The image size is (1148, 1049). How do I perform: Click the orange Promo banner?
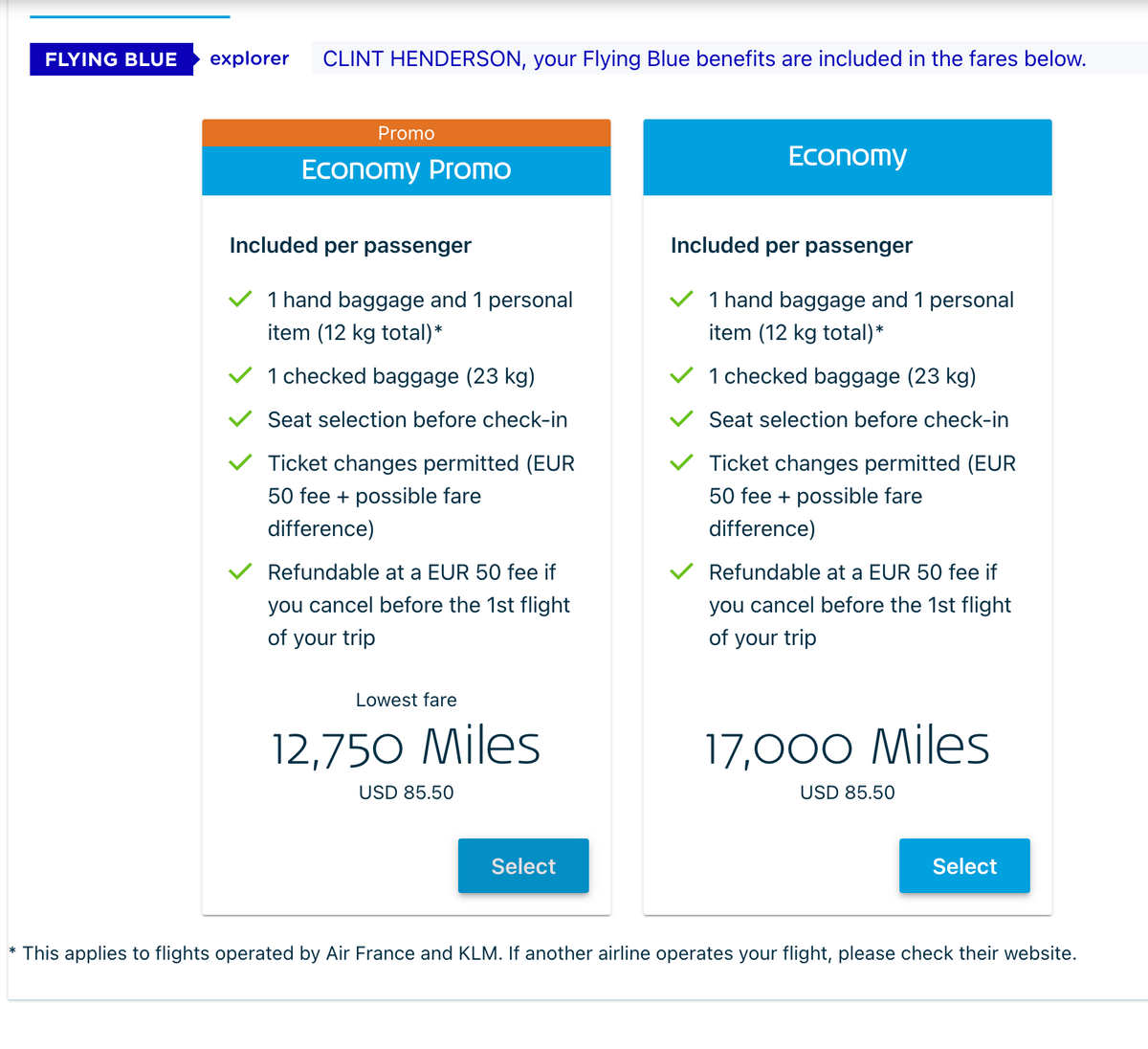click(406, 132)
